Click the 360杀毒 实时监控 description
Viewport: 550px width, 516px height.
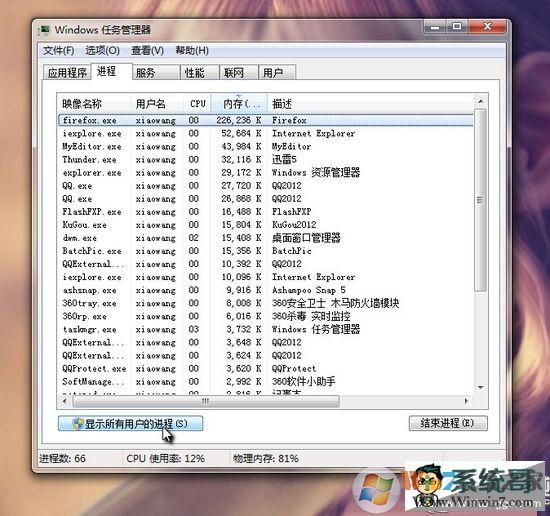pyautogui.click(x=311, y=316)
